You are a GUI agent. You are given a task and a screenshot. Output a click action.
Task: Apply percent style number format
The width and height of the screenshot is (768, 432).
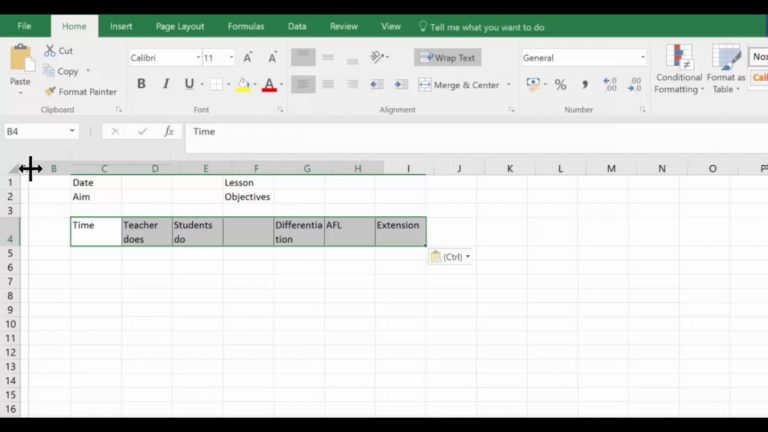560,85
